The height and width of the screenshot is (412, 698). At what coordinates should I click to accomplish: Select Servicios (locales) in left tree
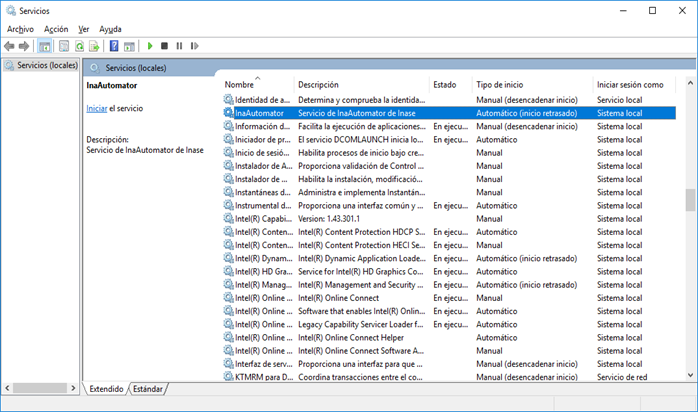pyautogui.click(x=41, y=65)
